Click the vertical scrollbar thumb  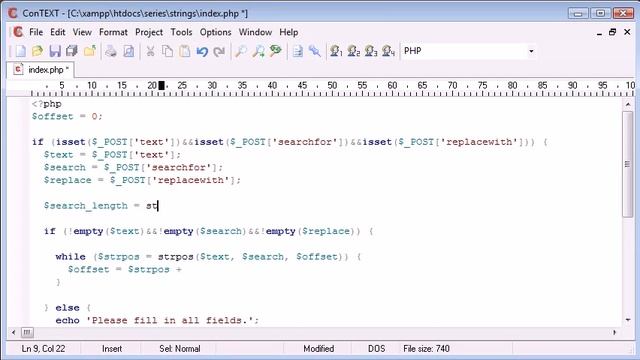(x=628, y=164)
